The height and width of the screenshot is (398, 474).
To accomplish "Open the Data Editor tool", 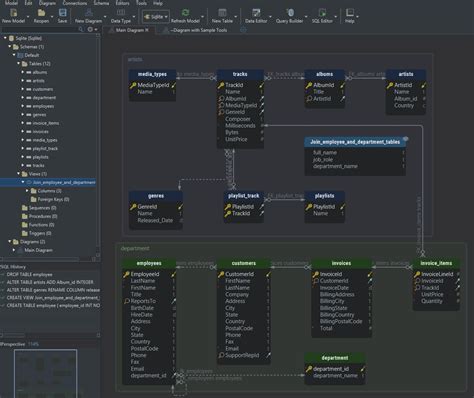I will (x=256, y=13).
